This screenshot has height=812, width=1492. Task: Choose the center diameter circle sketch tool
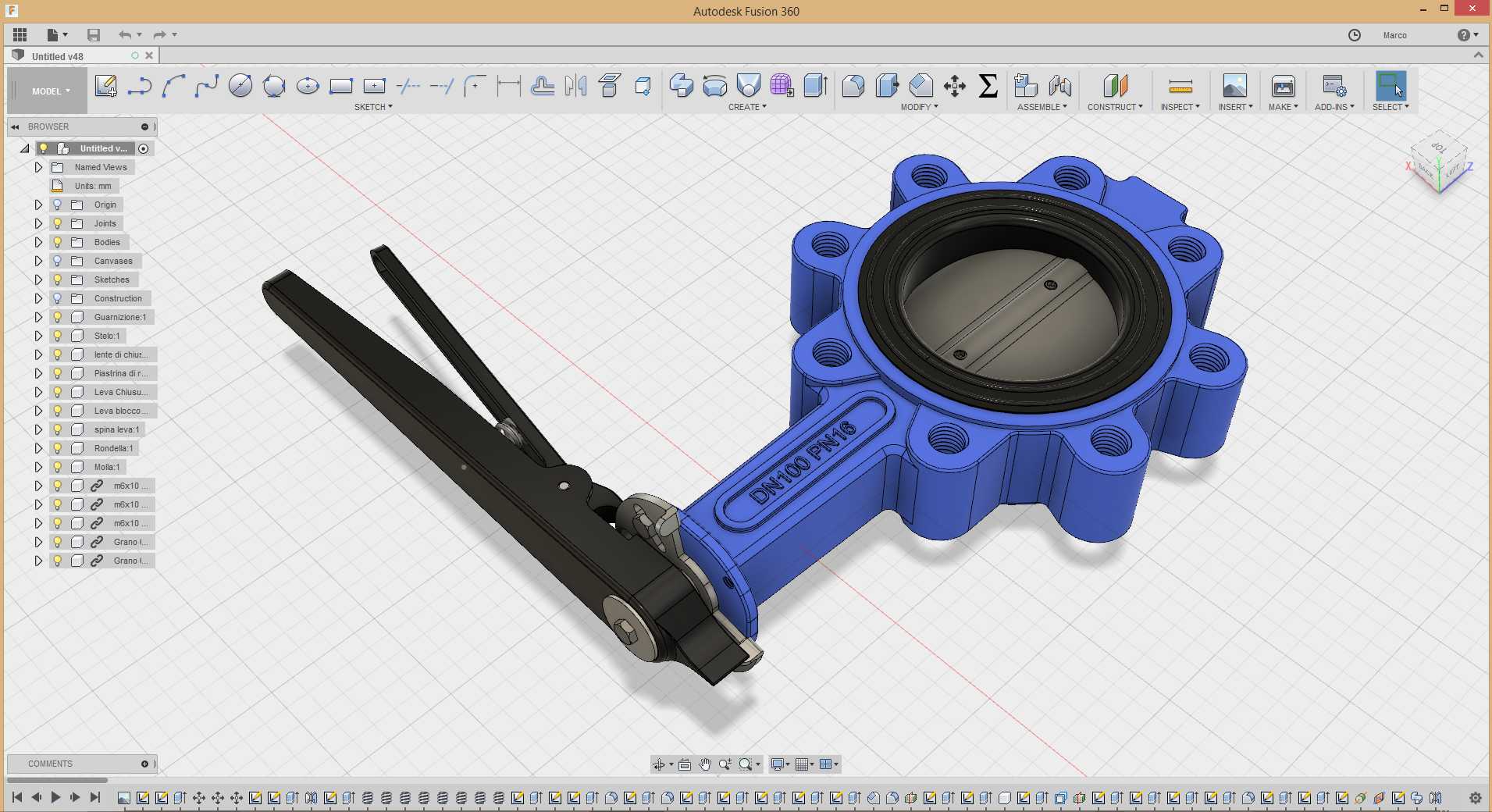(x=240, y=86)
